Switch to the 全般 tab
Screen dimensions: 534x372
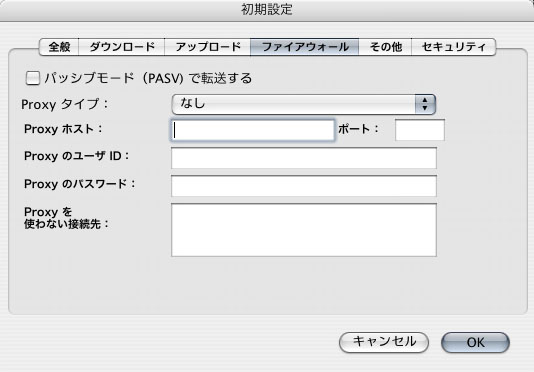tap(59, 47)
